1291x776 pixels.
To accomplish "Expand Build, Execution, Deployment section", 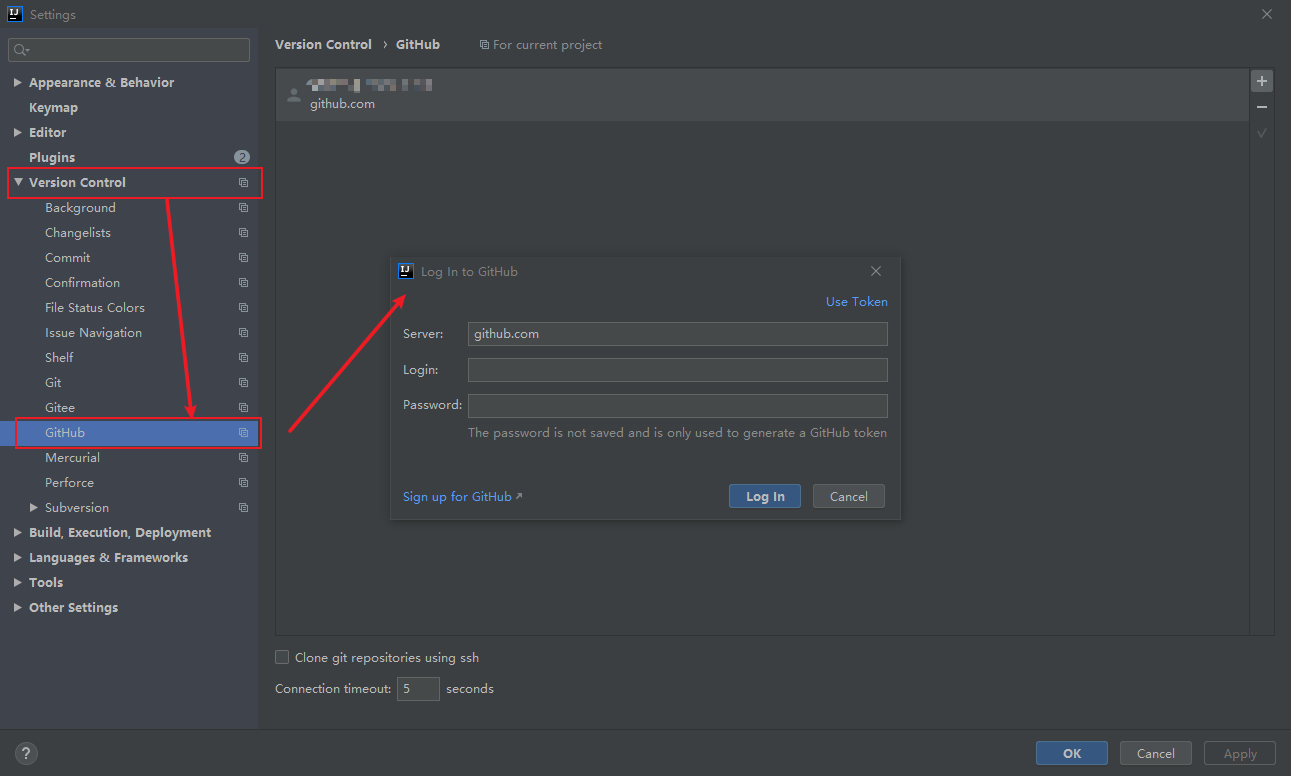I will coord(18,533).
